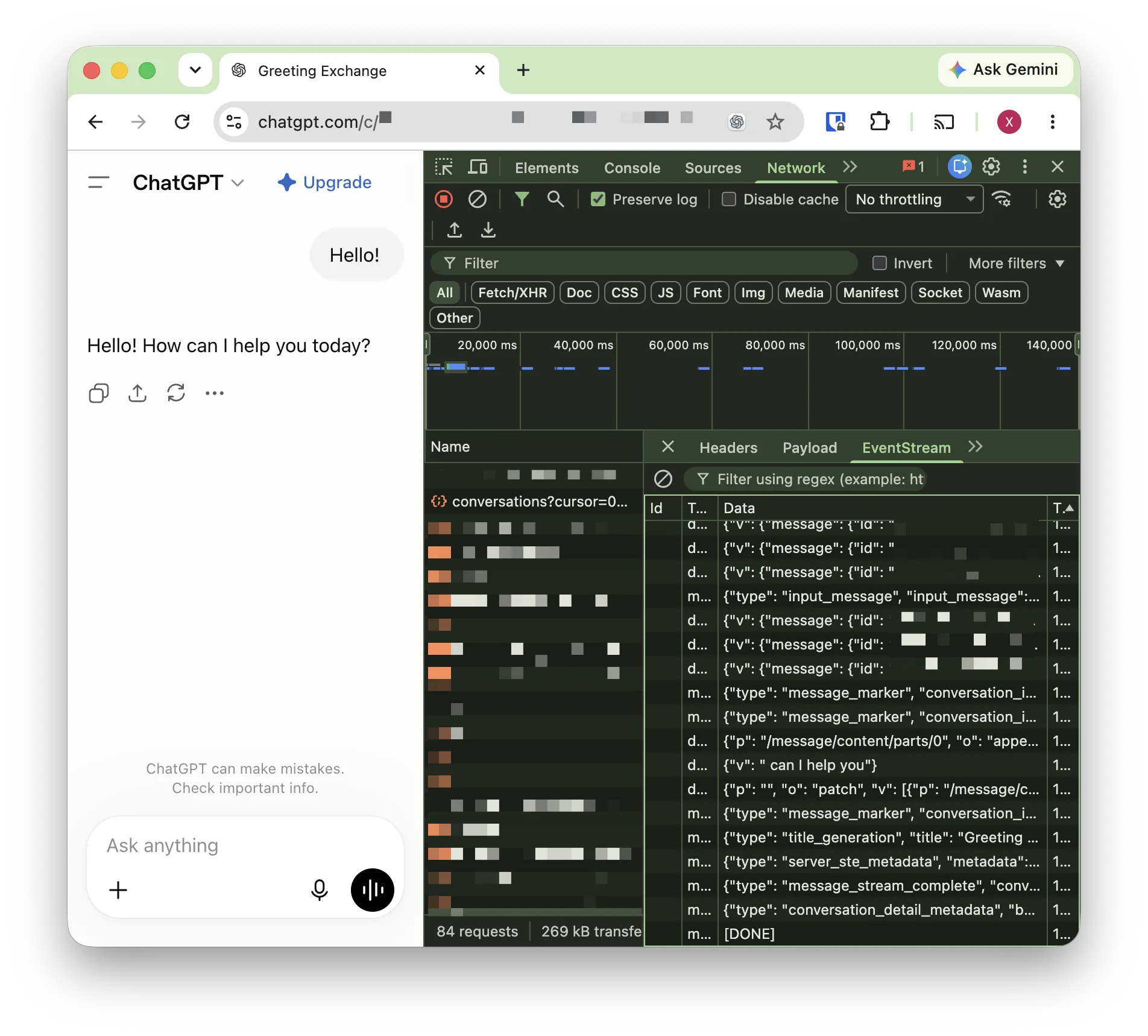This screenshot has height=1036, width=1148.
Task: Filter requests by CSS type
Action: (x=625, y=292)
